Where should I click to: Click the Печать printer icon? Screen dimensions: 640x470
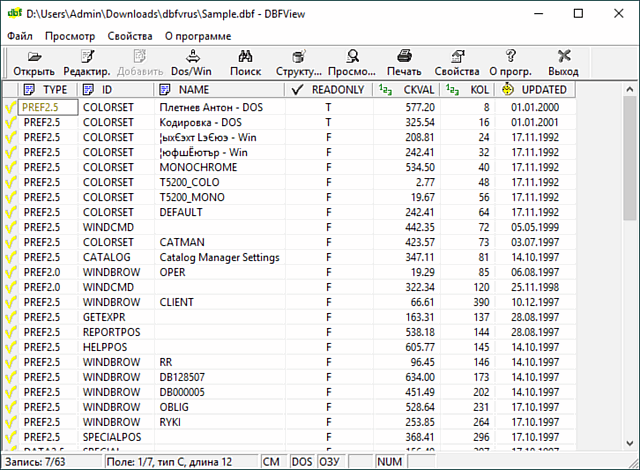pos(404,57)
